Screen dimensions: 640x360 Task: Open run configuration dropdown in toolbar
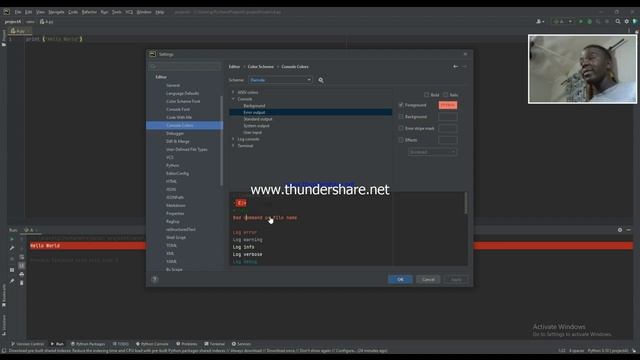(x=563, y=22)
